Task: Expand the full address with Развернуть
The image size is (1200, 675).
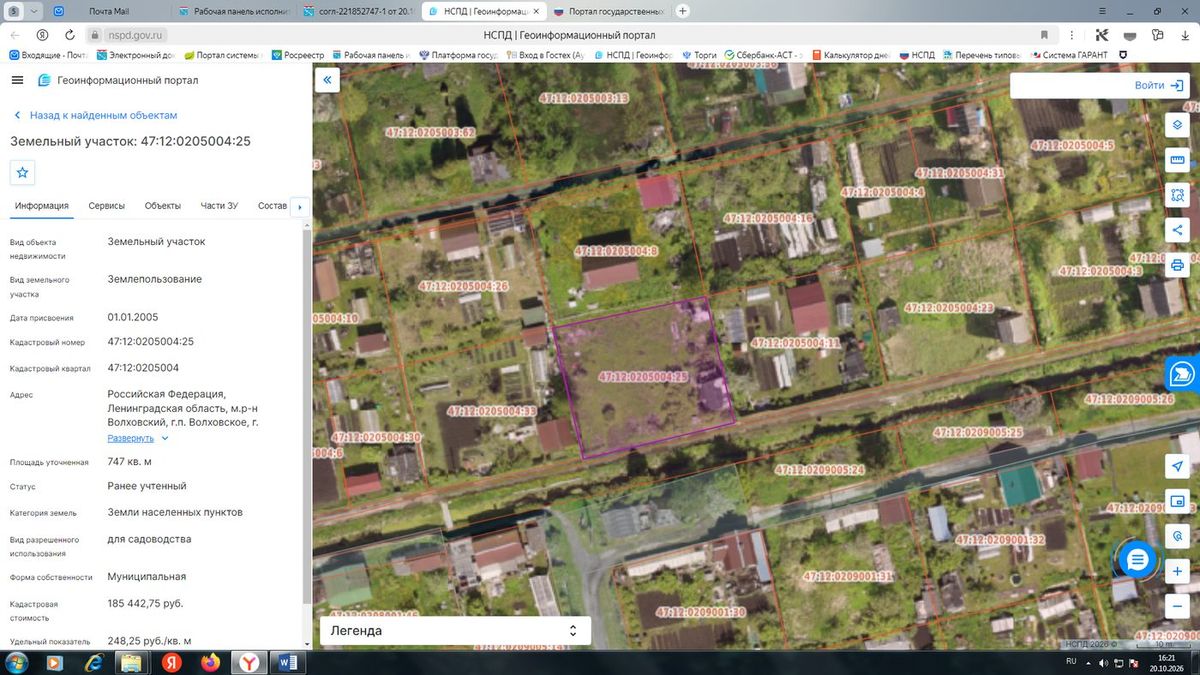Action: coord(138,438)
